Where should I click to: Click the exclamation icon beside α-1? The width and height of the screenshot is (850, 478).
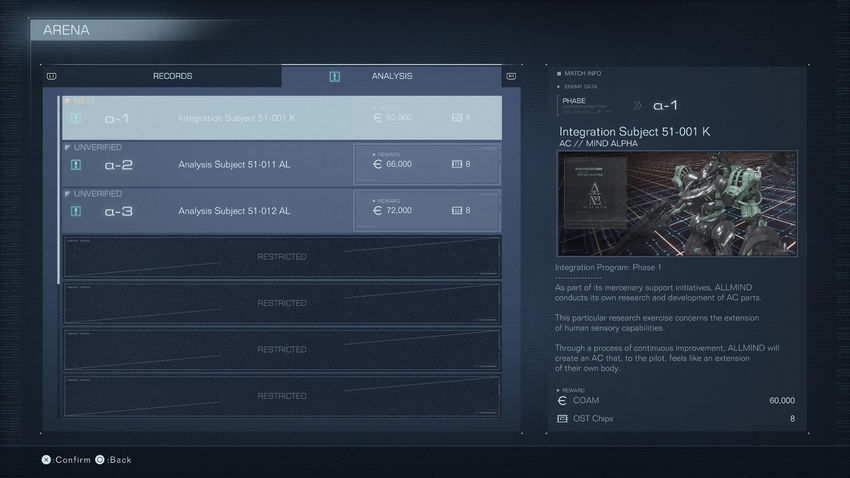[x=76, y=118]
